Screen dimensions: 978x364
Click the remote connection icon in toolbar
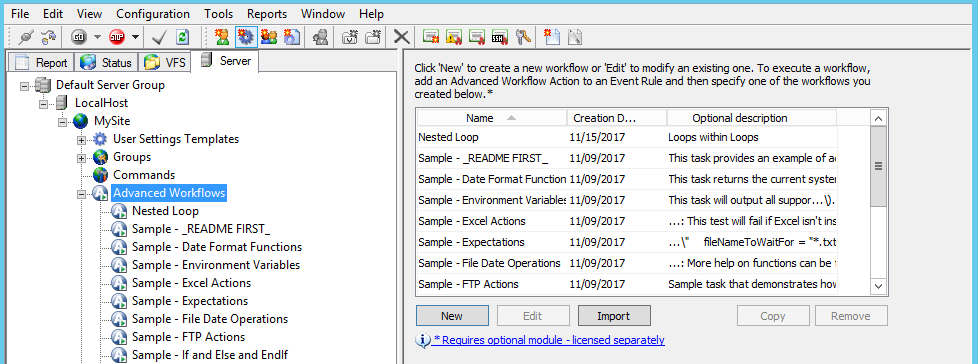click(48, 37)
